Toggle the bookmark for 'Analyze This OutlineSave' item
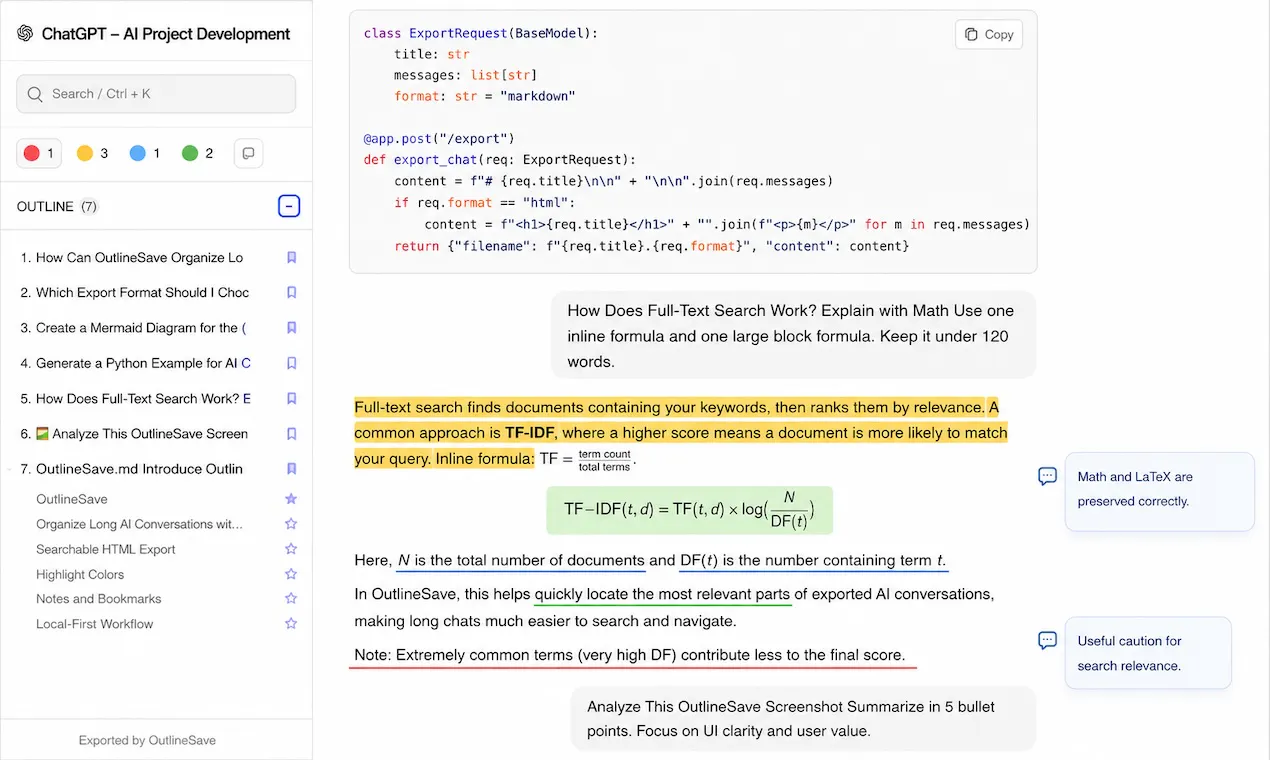The image size is (1270, 760). coord(292,434)
